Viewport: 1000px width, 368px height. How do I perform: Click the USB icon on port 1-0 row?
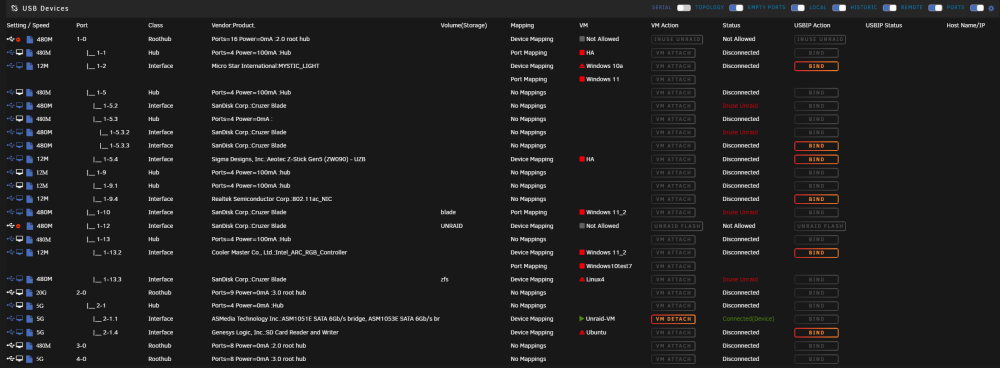point(10,39)
